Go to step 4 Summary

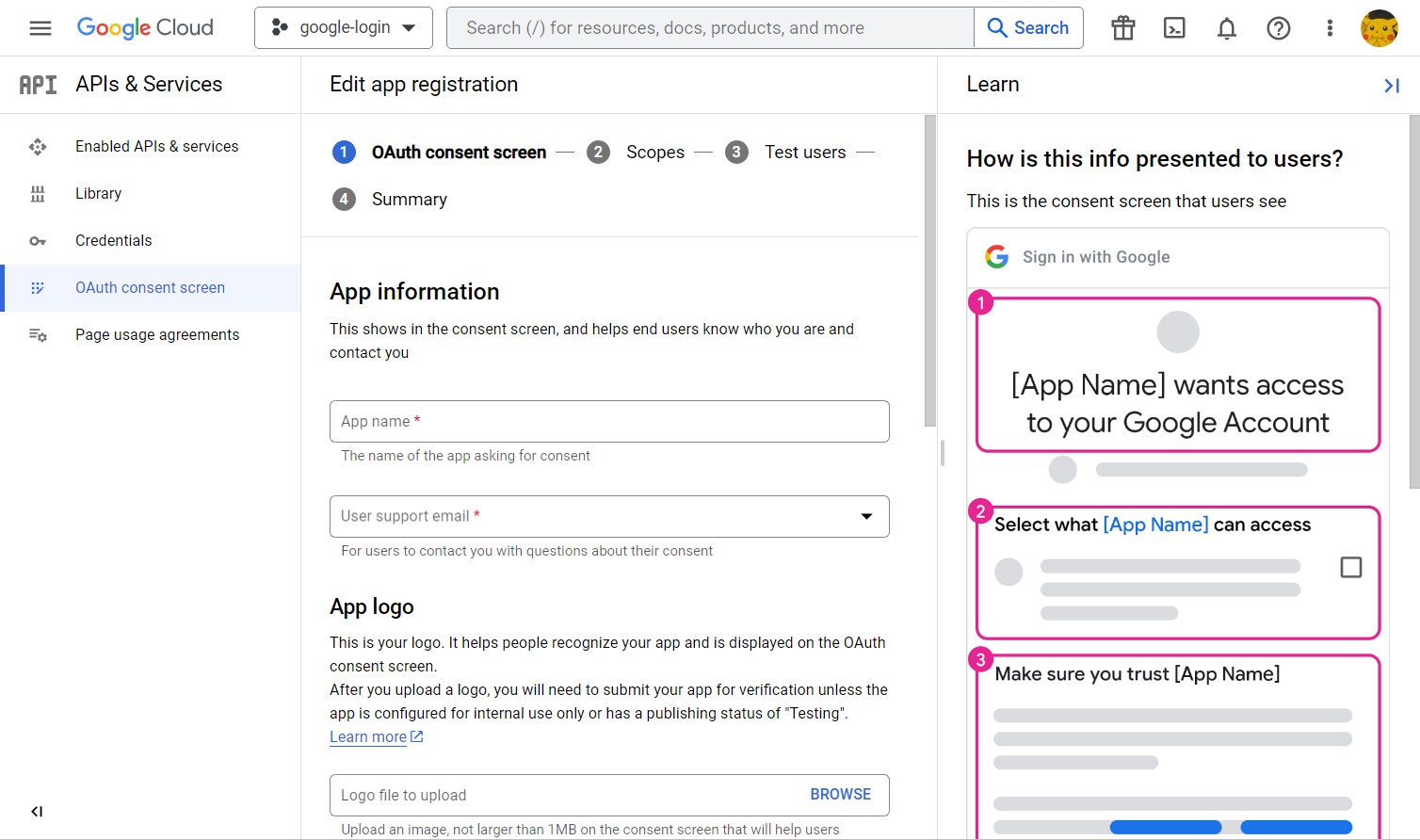[390, 200]
